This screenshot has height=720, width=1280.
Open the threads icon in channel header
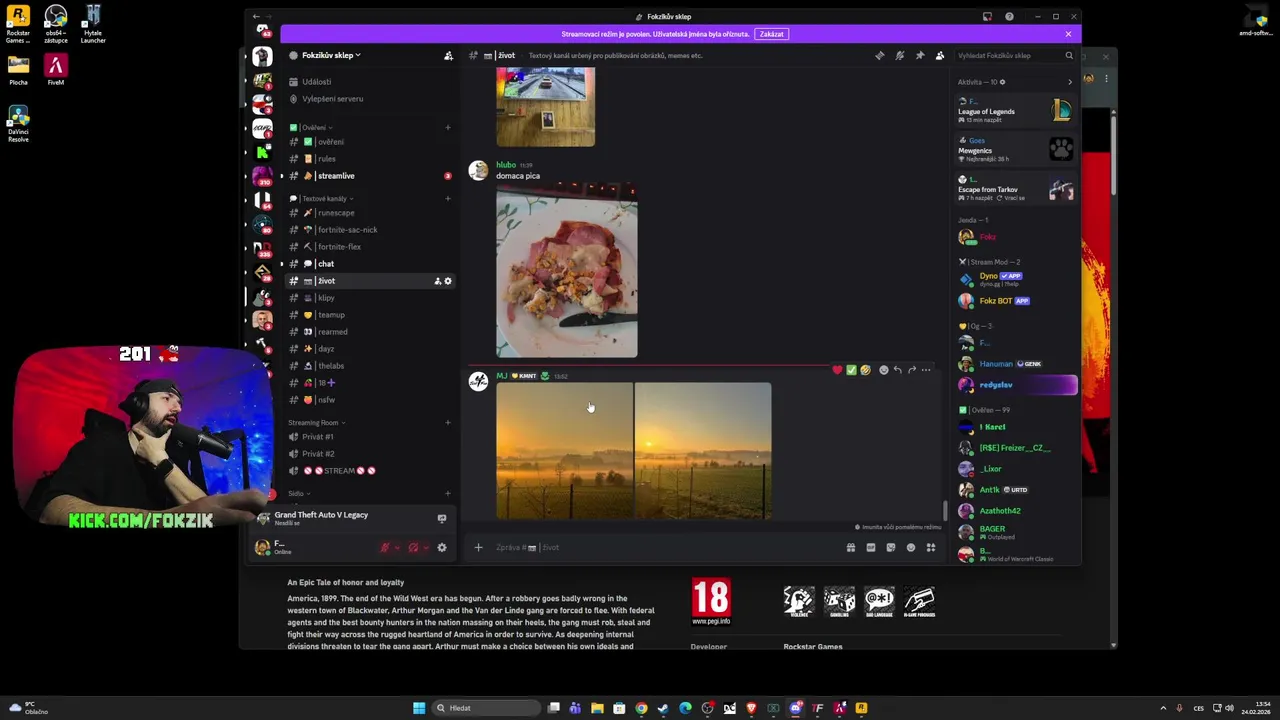tap(879, 56)
